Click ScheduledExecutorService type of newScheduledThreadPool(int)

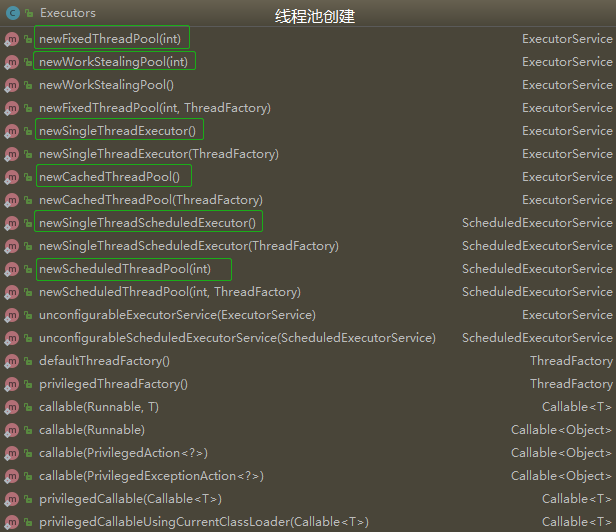click(x=537, y=269)
